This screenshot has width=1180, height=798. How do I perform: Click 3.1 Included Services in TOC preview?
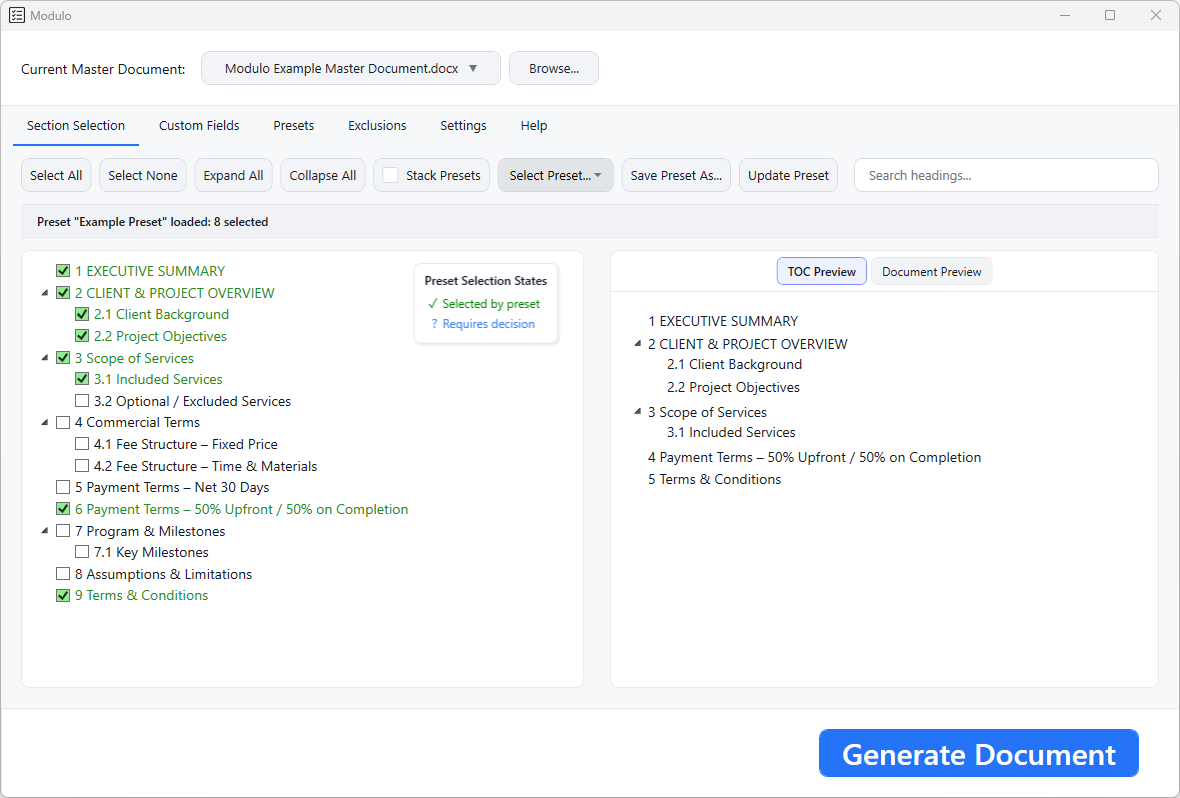731,432
